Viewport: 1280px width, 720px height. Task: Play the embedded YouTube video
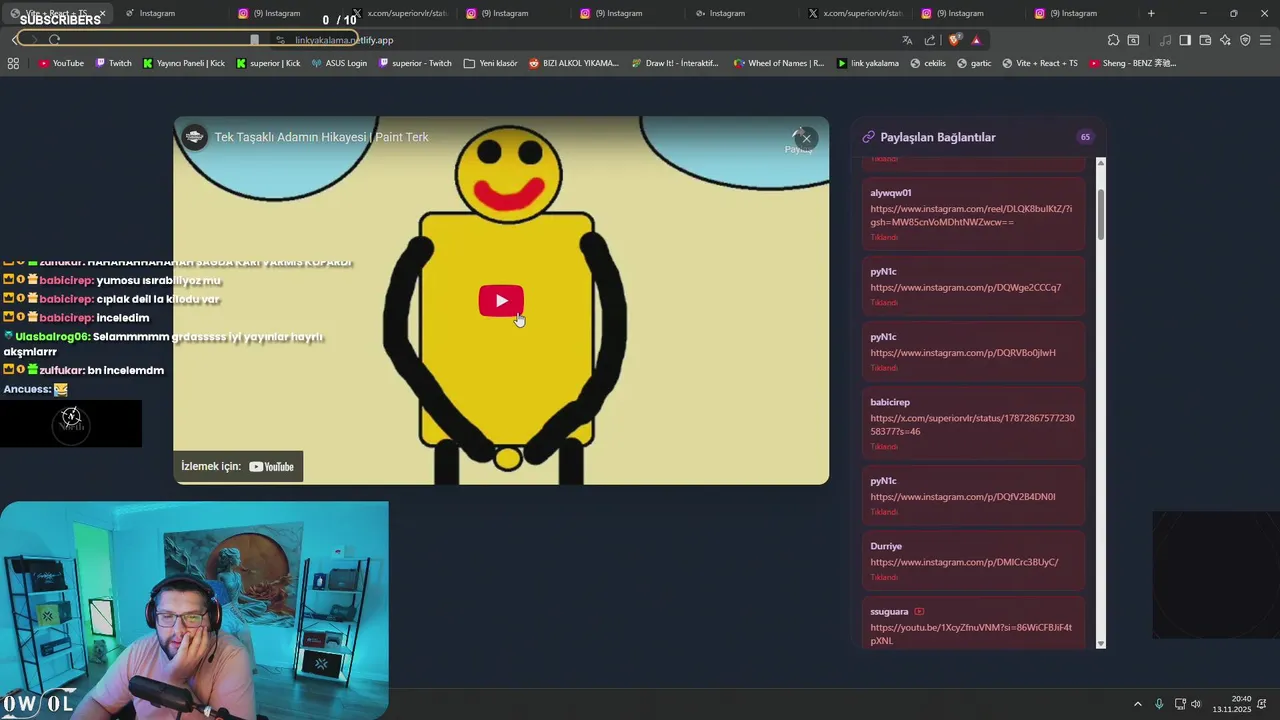coord(501,301)
